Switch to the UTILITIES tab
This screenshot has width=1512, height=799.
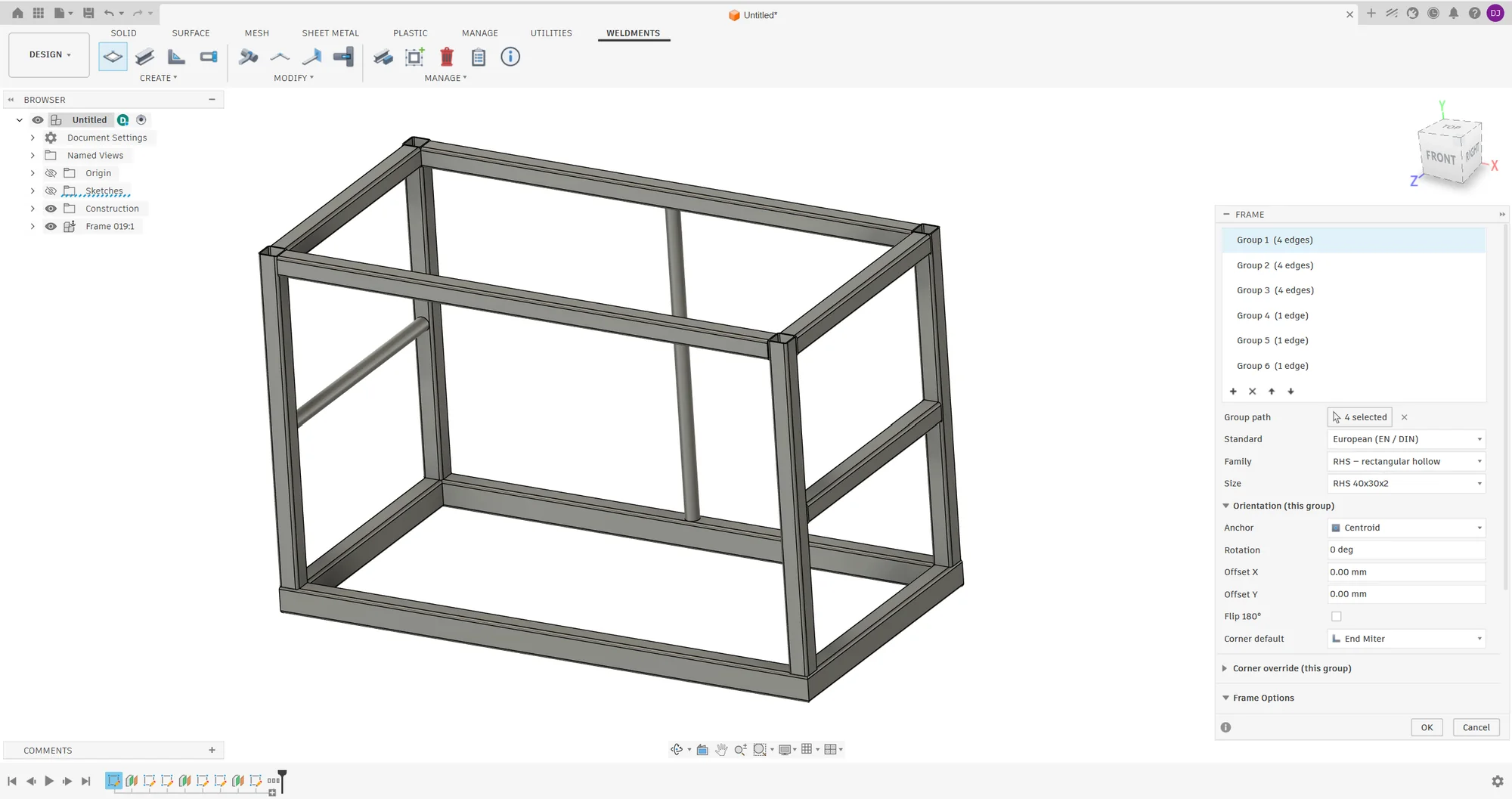[x=551, y=33]
